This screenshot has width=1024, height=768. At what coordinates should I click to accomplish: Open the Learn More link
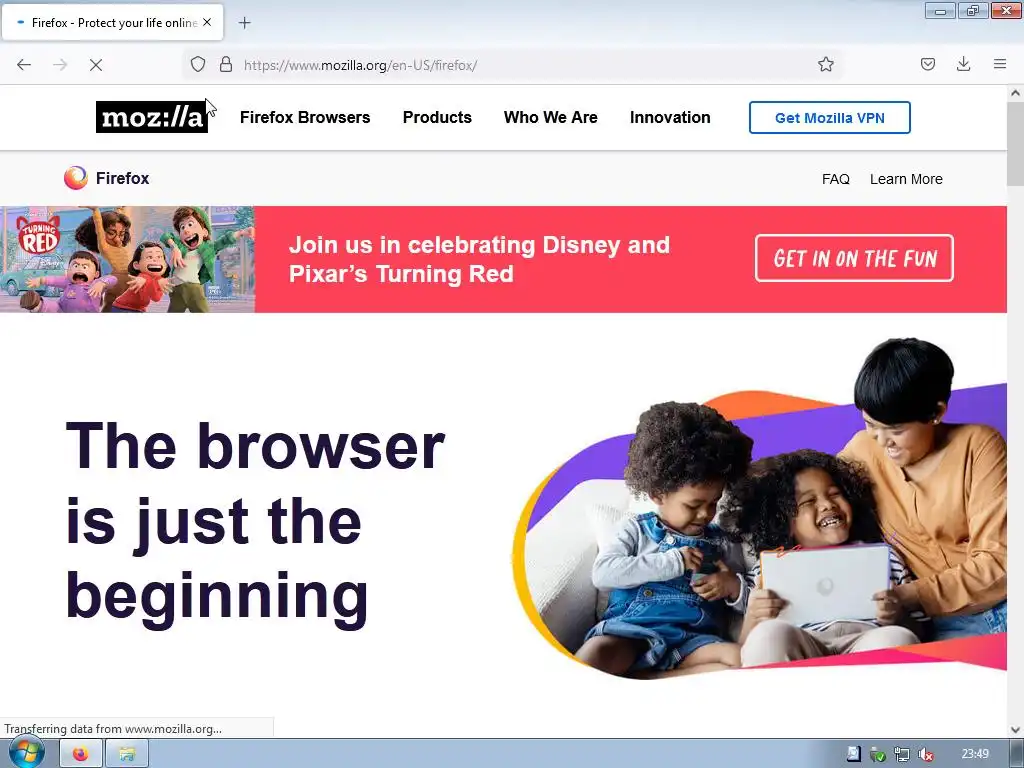(906, 179)
